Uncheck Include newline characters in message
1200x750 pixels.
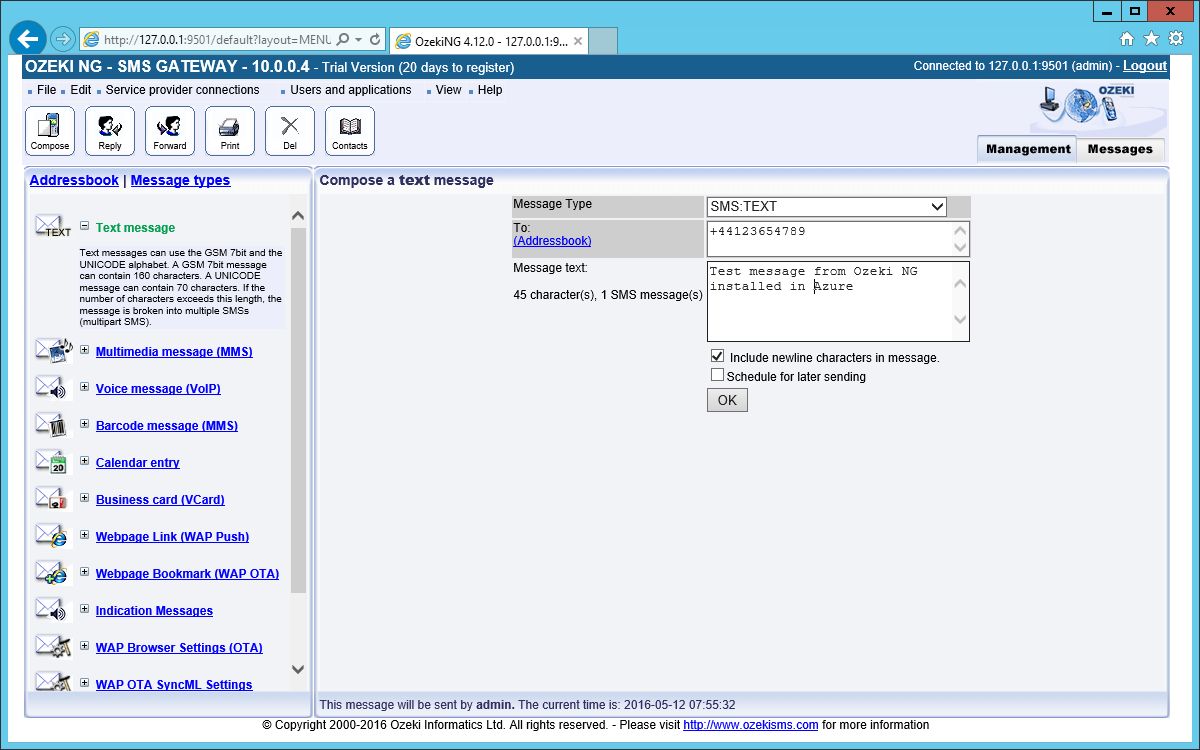click(x=717, y=356)
